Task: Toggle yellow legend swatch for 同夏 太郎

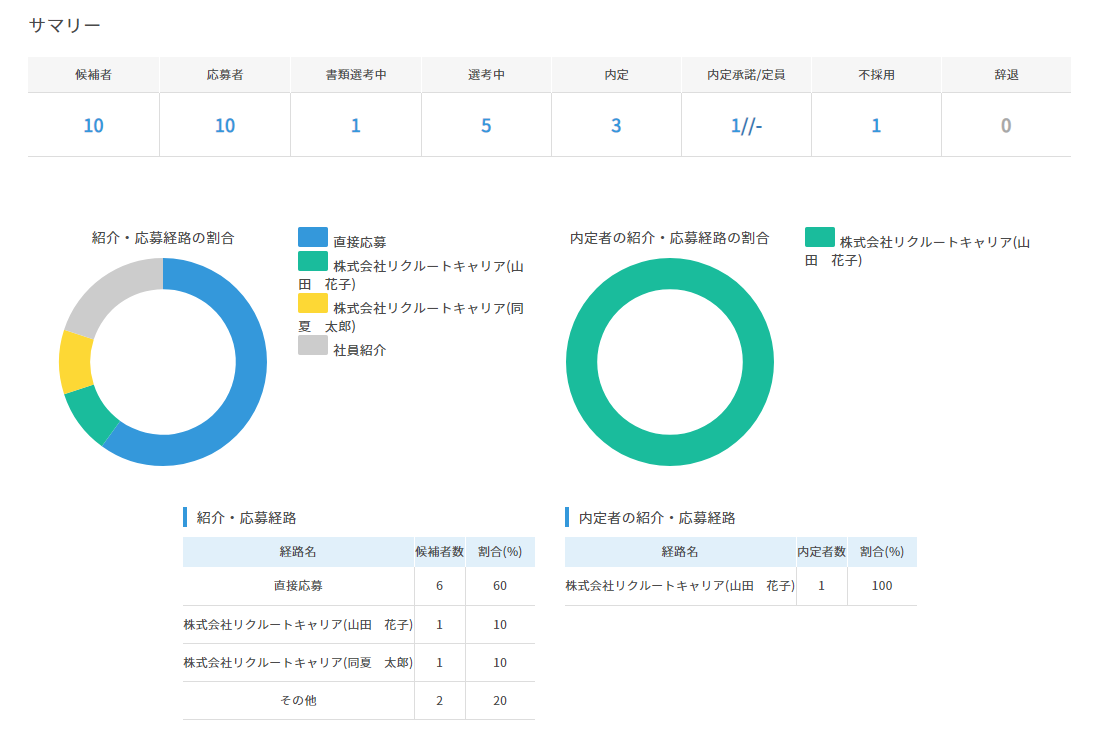Action: point(313,303)
